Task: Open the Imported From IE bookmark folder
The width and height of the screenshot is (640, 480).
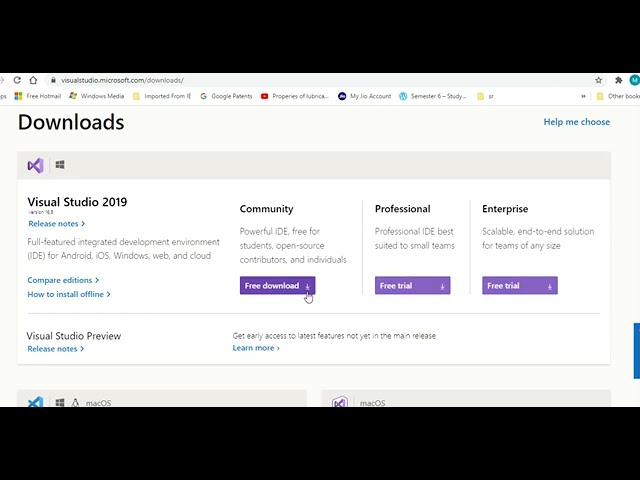Action: (x=162, y=96)
